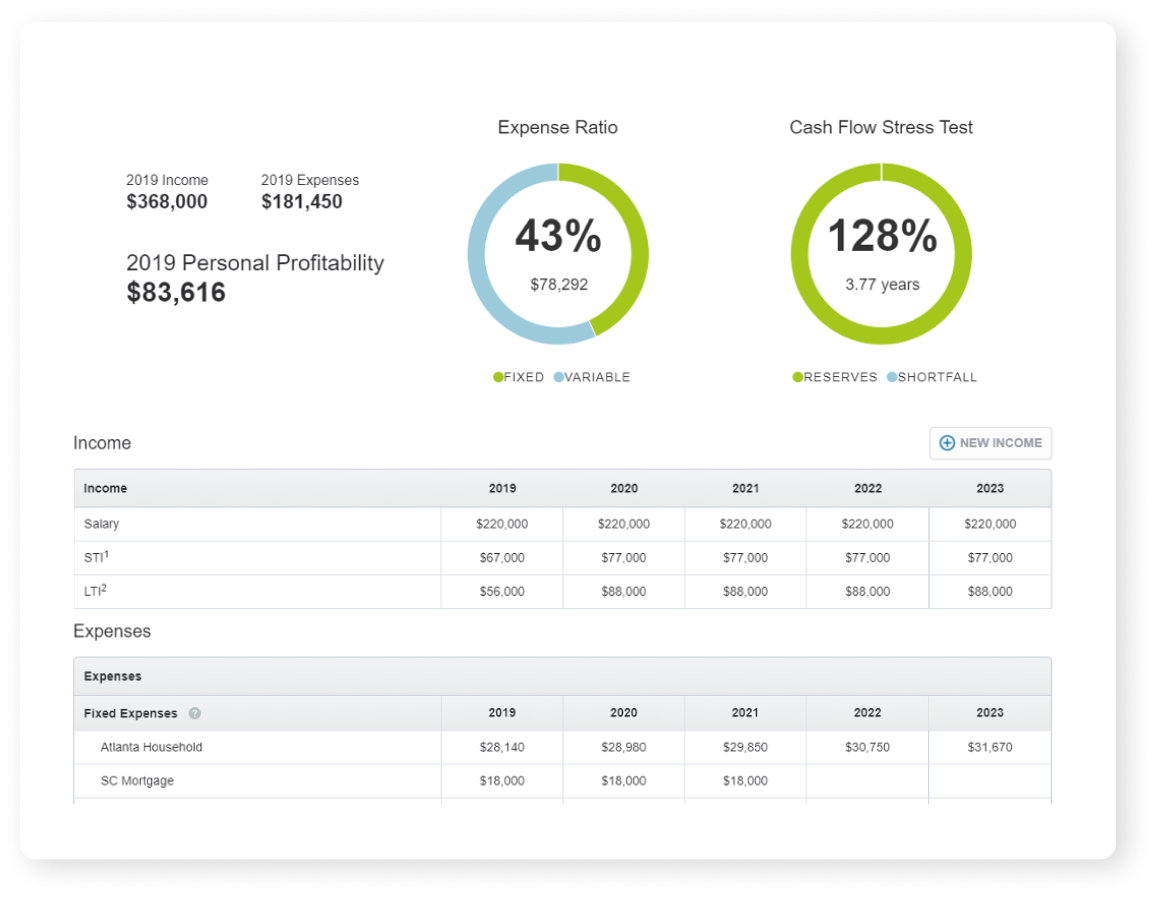
Task: Click the STI 2020 amount $77,000
Action: (x=624, y=558)
